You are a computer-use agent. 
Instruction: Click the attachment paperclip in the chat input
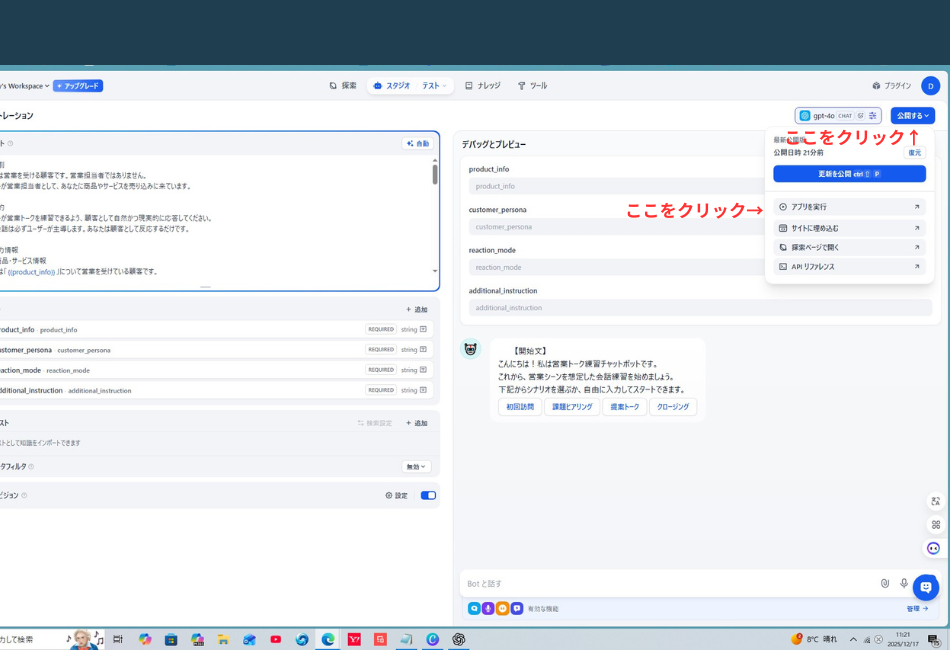click(x=883, y=583)
